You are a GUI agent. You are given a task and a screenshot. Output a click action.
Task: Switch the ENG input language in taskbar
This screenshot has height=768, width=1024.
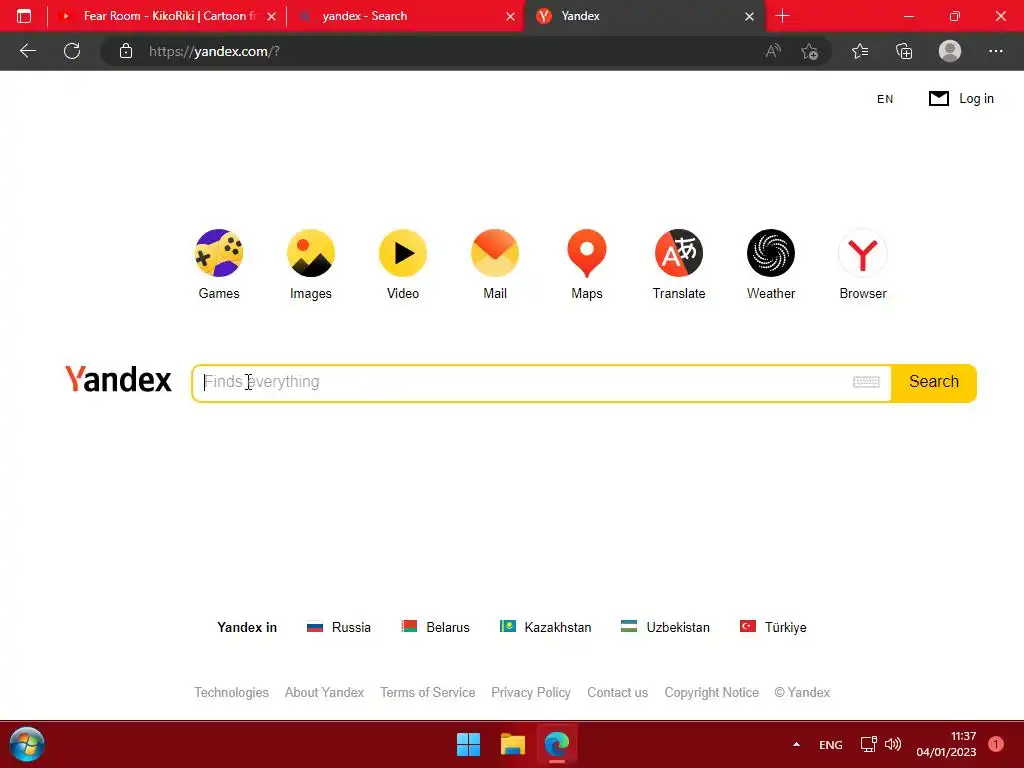tap(831, 744)
